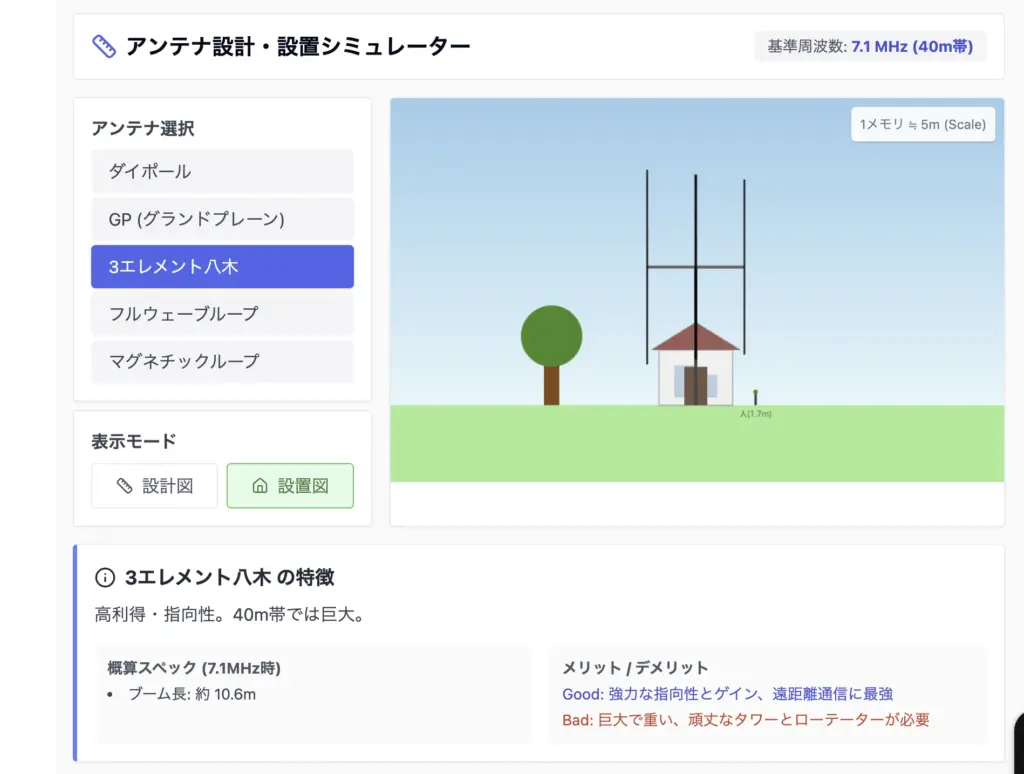The height and width of the screenshot is (774, 1024).
Task: Click the ruler icon in 設計図 button
Action: pyautogui.click(x=125, y=486)
